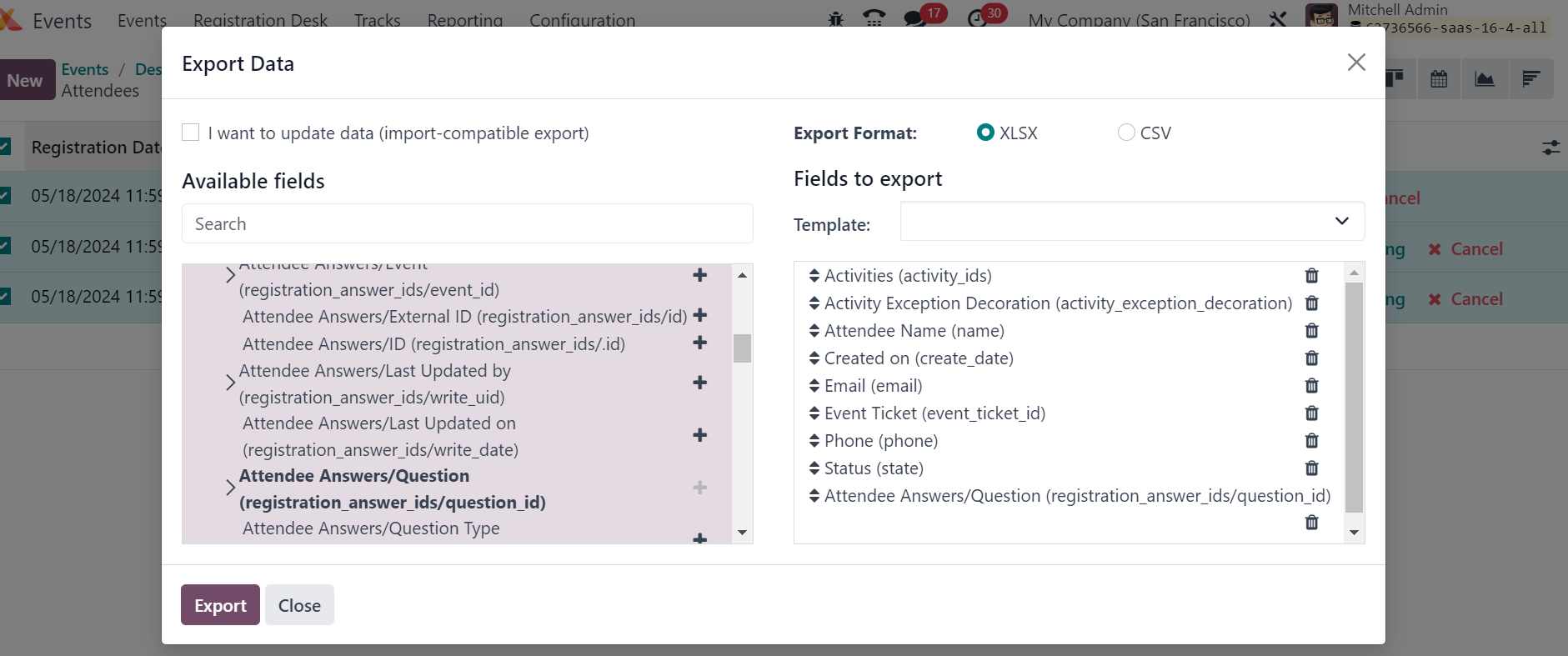Select XLSX export format
1568x656 pixels.
point(985,133)
